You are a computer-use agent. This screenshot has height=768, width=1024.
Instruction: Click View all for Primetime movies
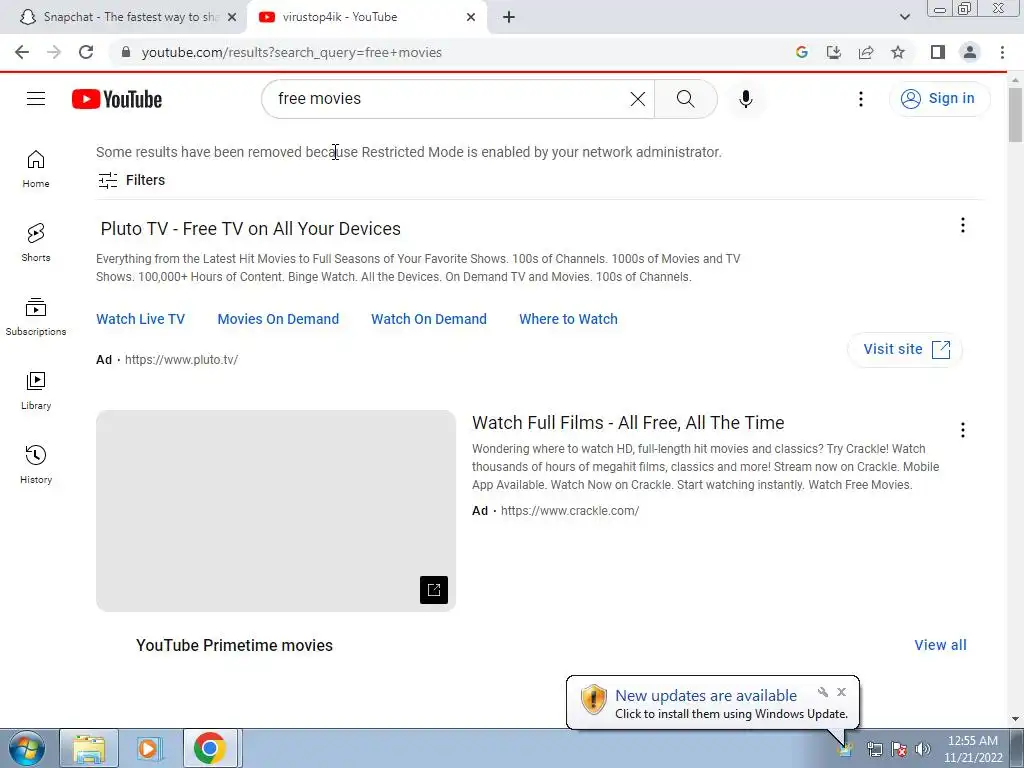940,645
